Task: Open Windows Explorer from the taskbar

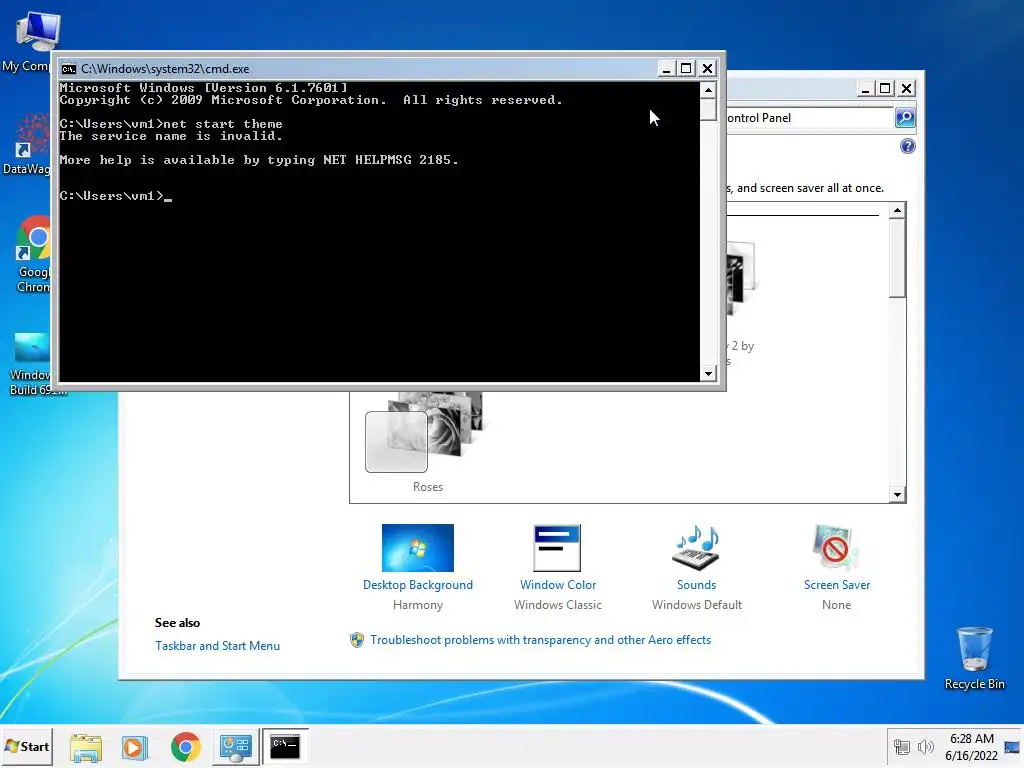Action: [x=86, y=747]
